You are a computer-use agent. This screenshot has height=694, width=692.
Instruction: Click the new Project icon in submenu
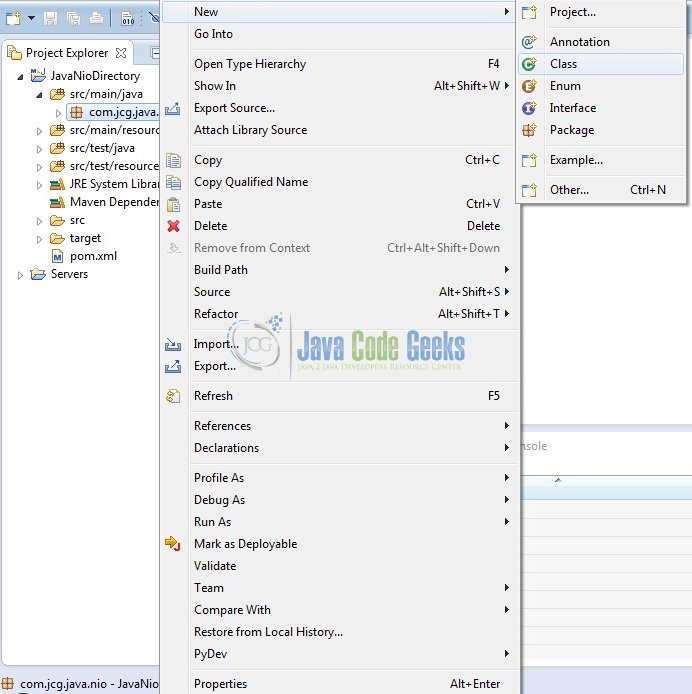click(x=529, y=12)
